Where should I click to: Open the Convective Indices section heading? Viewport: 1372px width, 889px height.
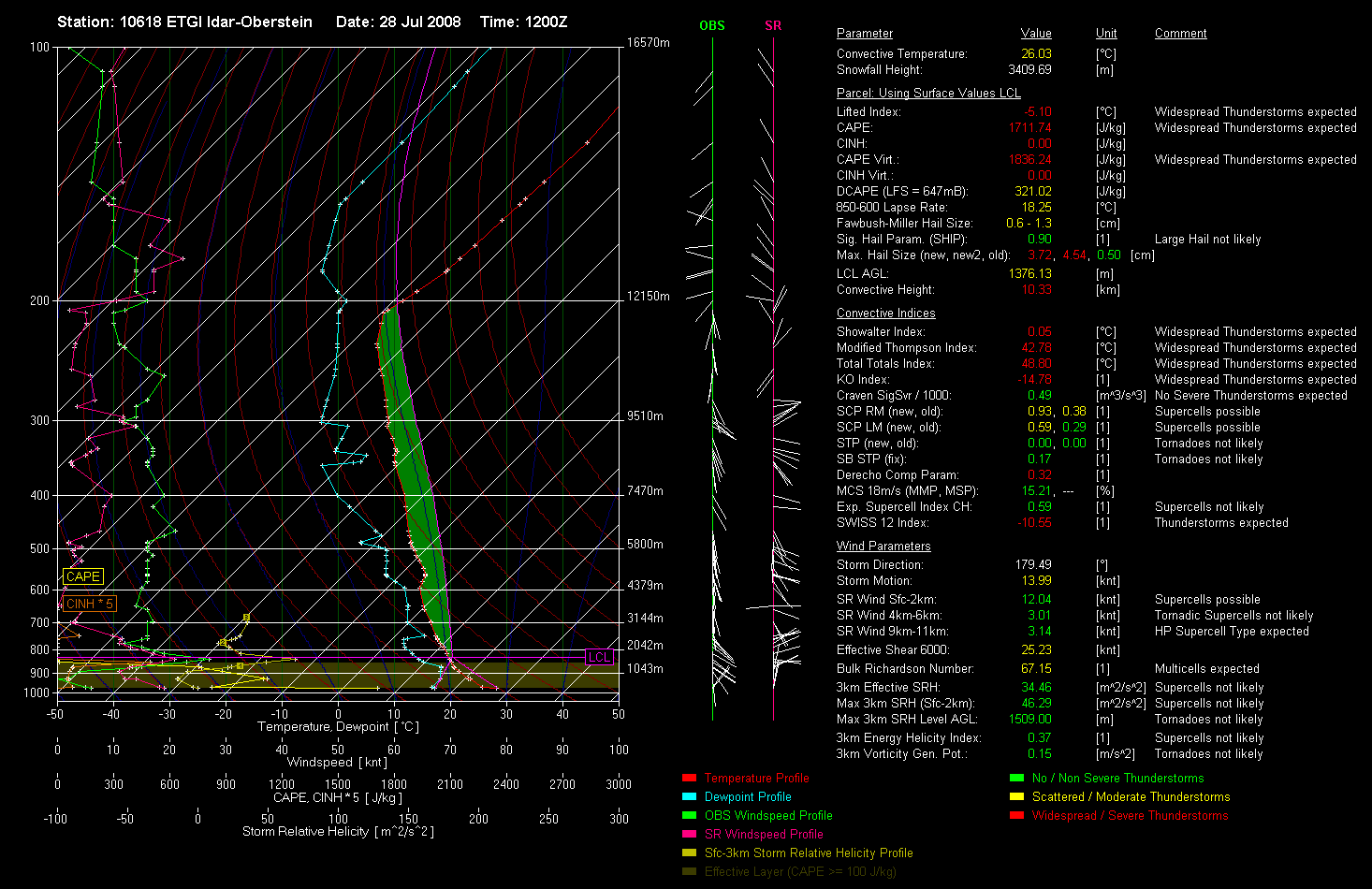click(885, 313)
